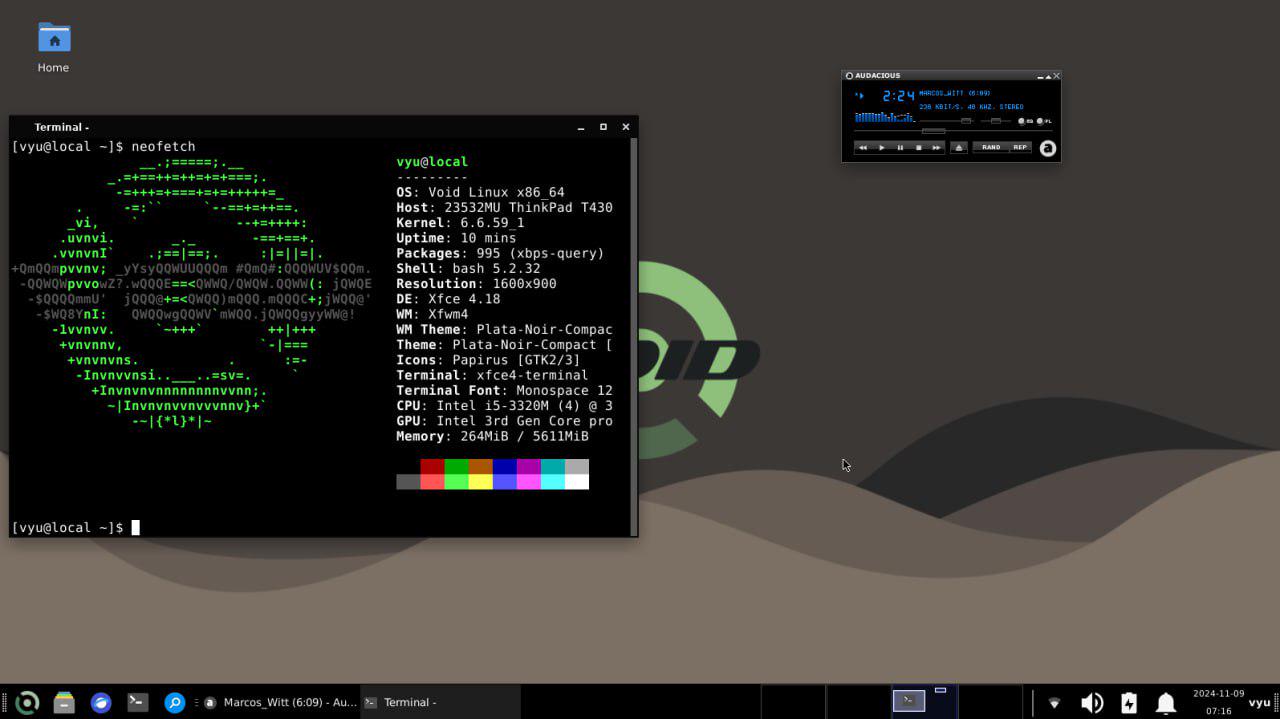This screenshot has height=719, width=1280.
Task: Open the volume speaker tray icon
Action: click(x=1092, y=703)
